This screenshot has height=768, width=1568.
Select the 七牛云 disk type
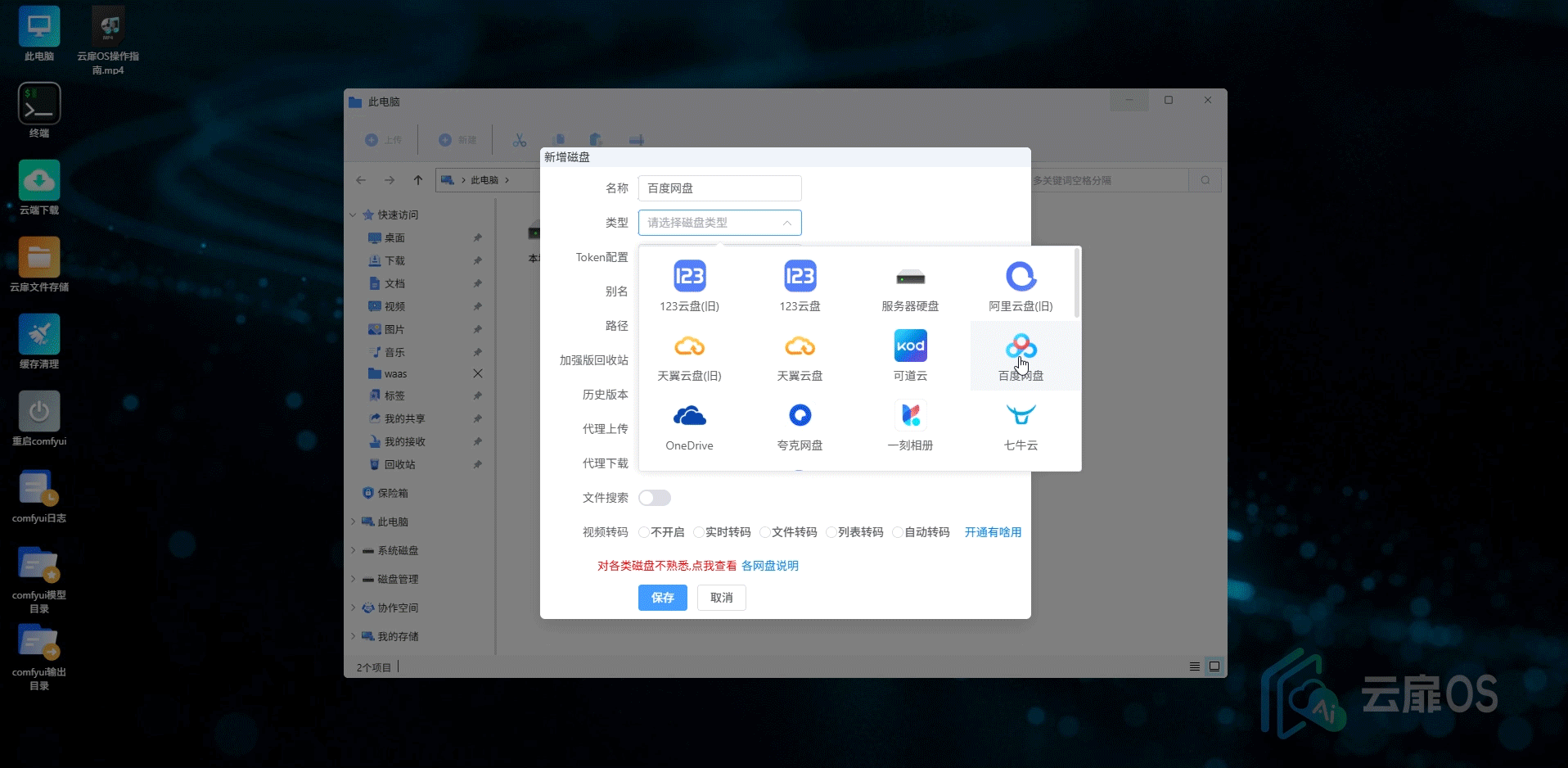coord(1021,425)
